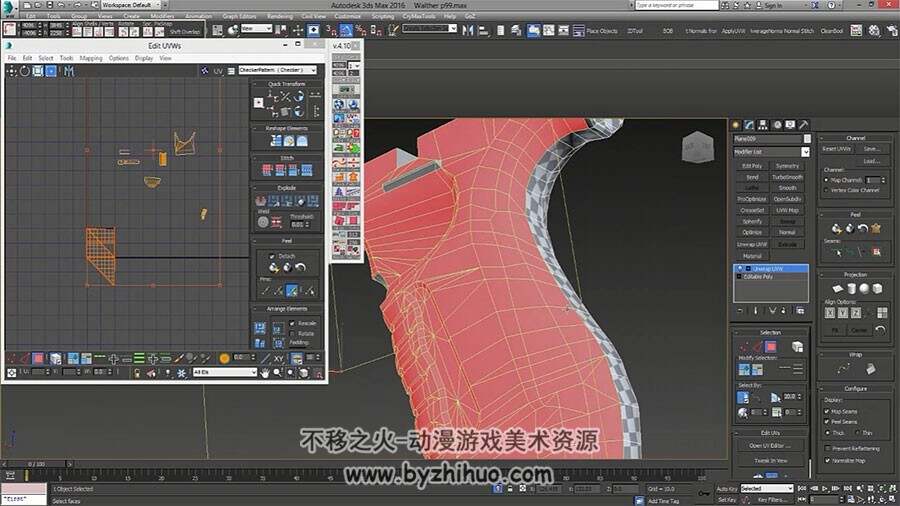Viewport: 900px width, 506px height.
Task: Click the object color swatch beside object name
Action: 807,139
